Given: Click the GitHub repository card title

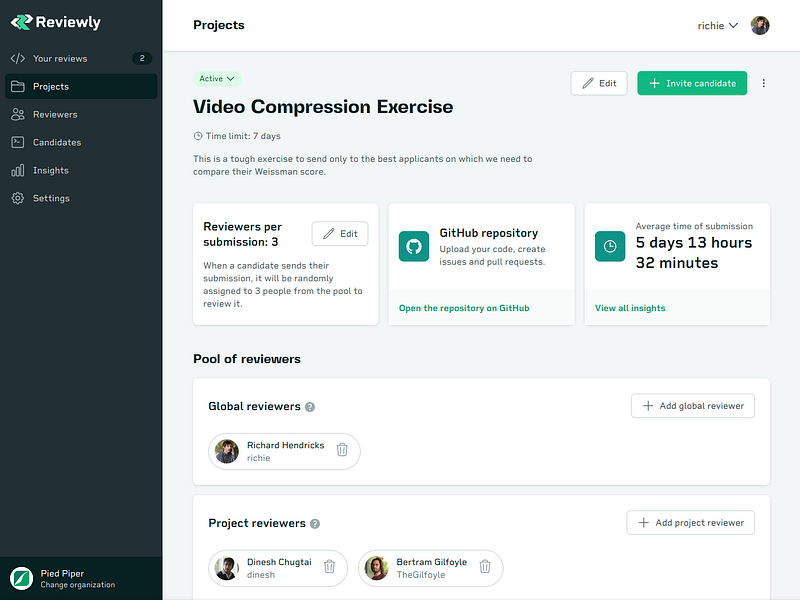Looking at the screenshot, I should pyautogui.click(x=489, y=233).
